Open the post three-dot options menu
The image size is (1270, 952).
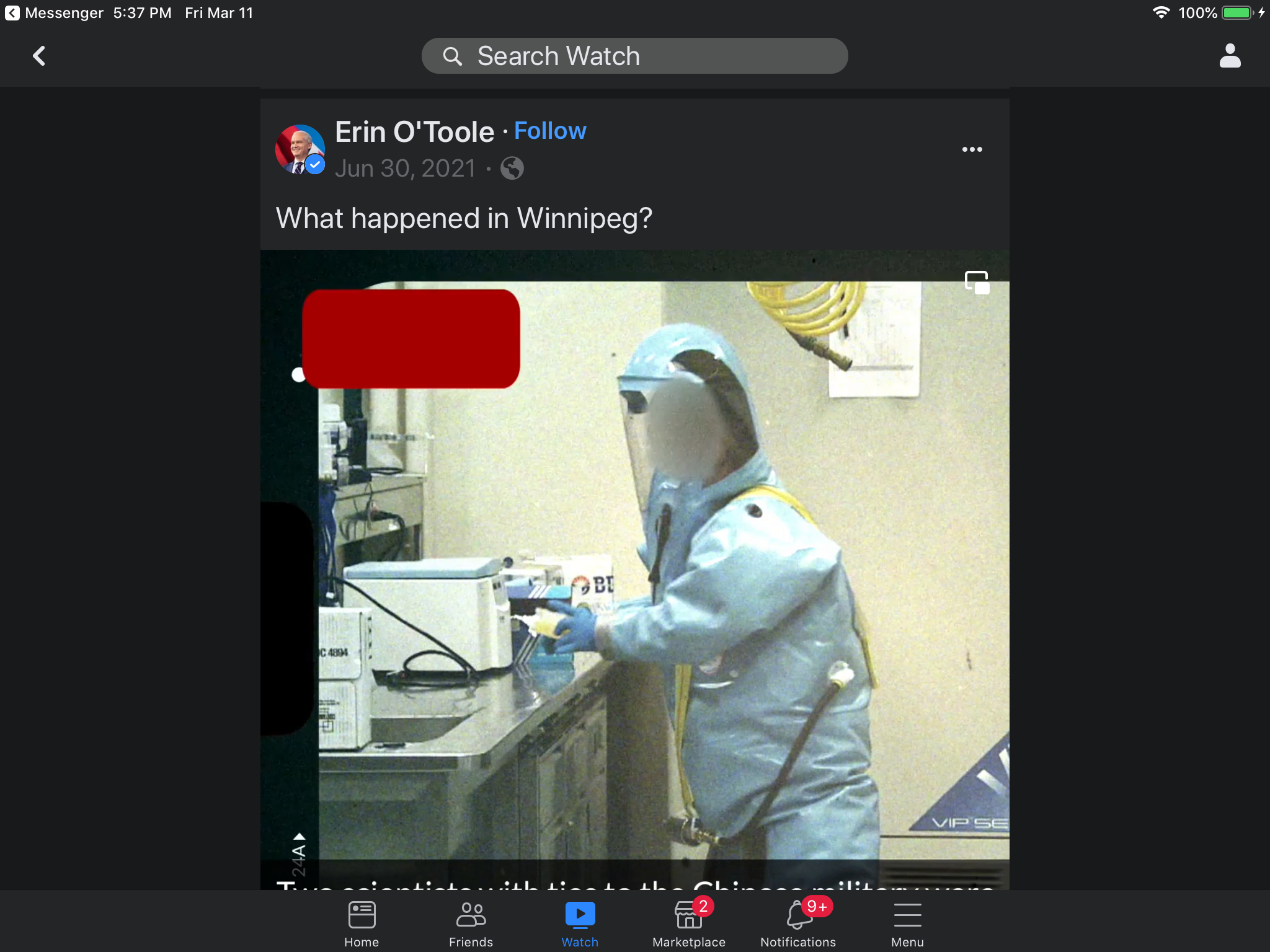tap(972, 149)
